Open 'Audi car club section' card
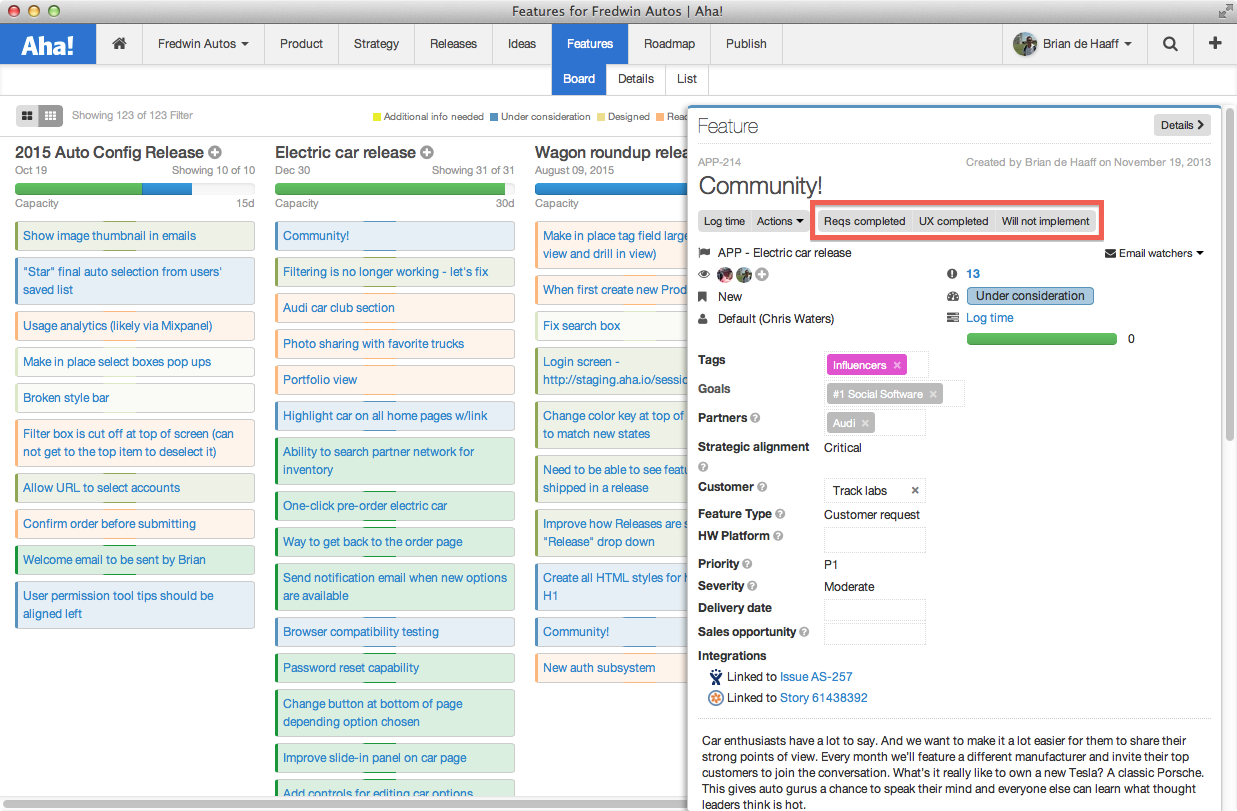1237x811 pixels. coord(395,308)
